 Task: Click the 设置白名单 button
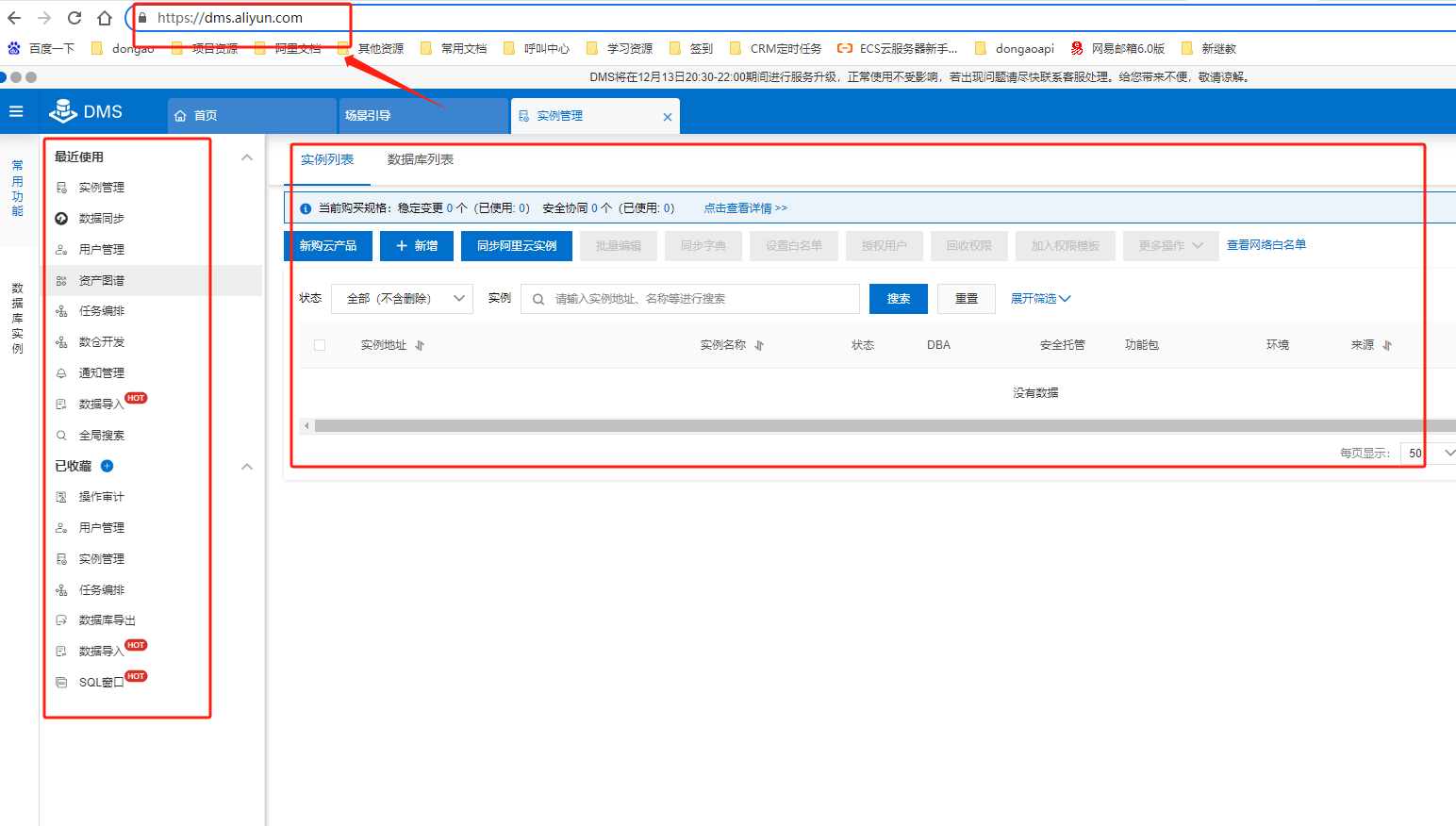[x=794, y=246]
